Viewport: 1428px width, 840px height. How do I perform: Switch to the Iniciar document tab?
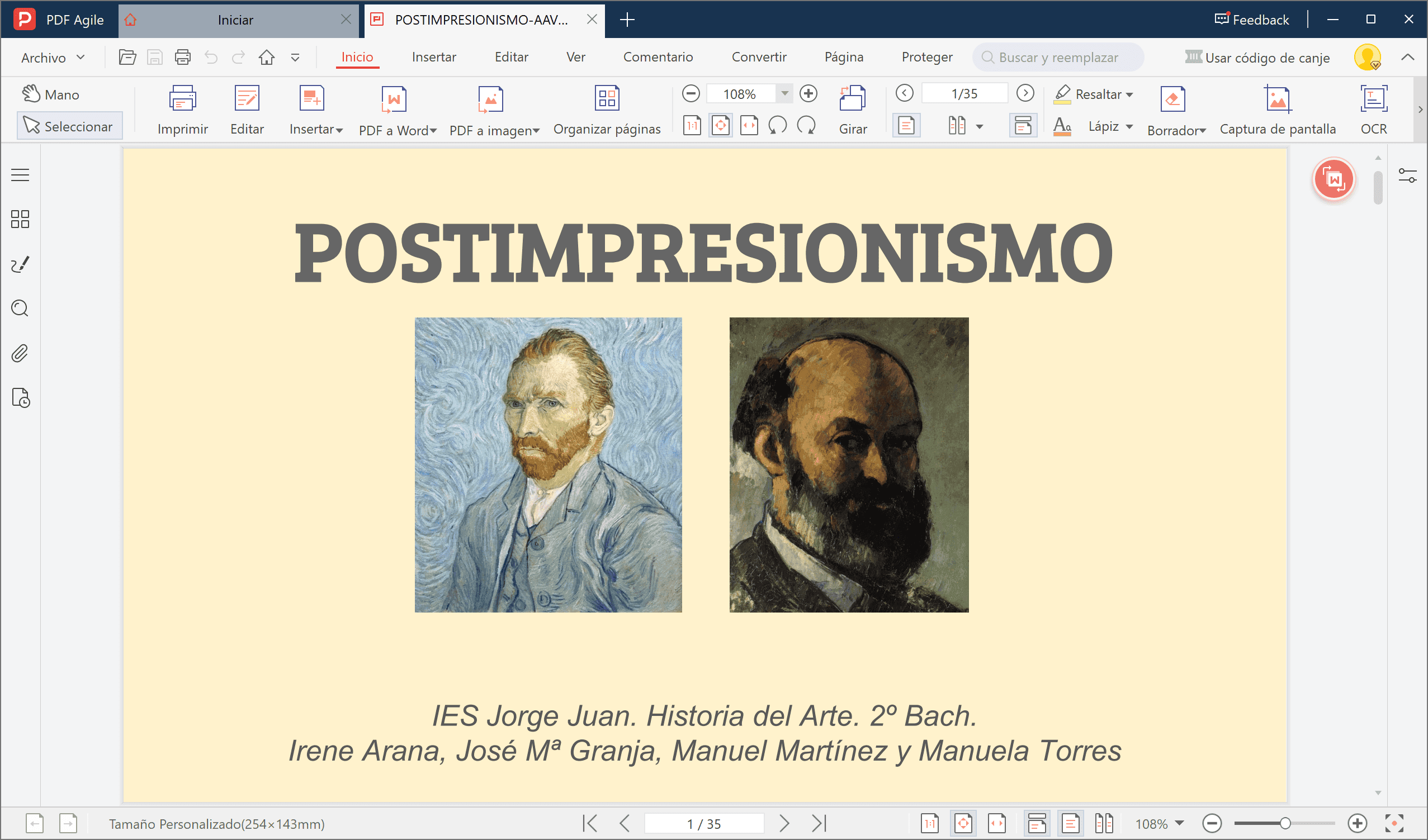[238, 20]
